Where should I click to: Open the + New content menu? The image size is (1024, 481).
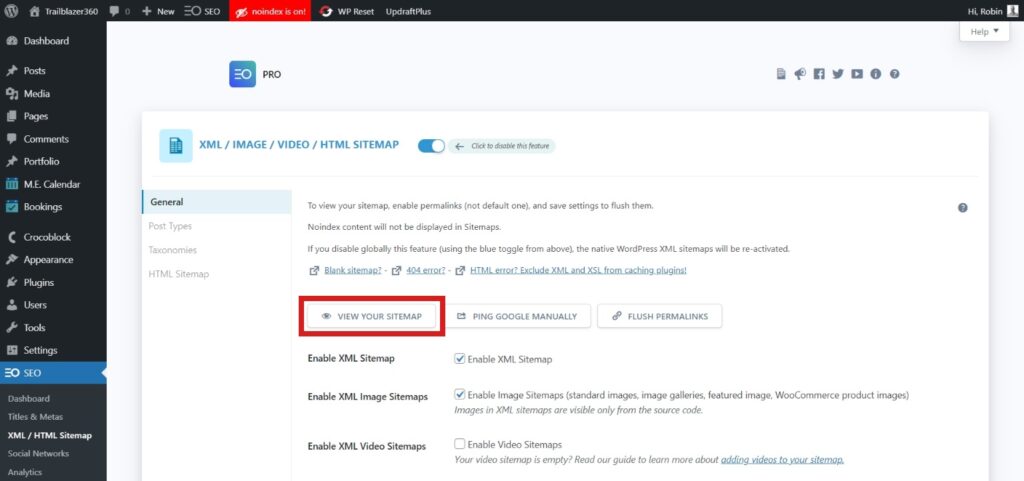pos(158,11)
